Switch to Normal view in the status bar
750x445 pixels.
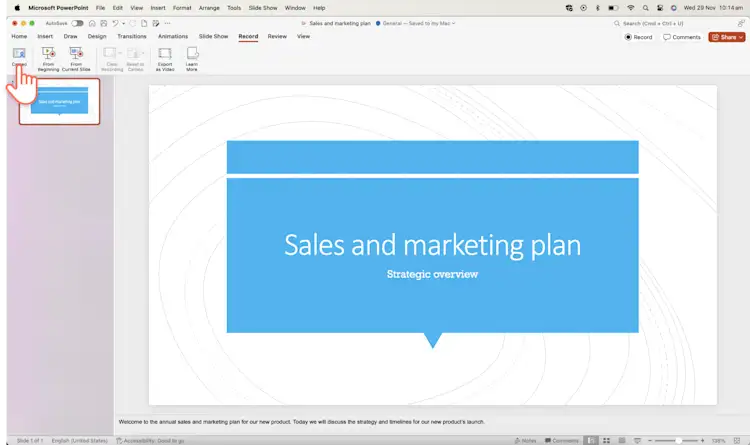click(591, 440)
